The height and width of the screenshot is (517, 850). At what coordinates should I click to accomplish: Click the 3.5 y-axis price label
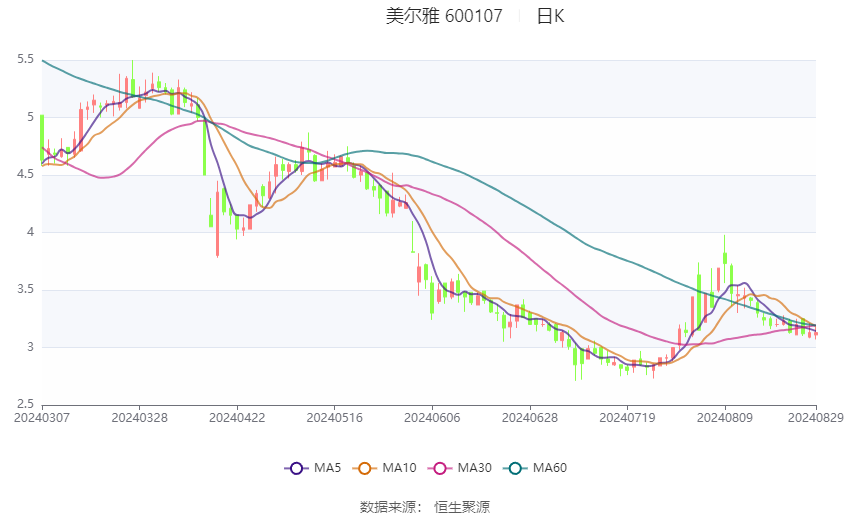coord(25,289)
